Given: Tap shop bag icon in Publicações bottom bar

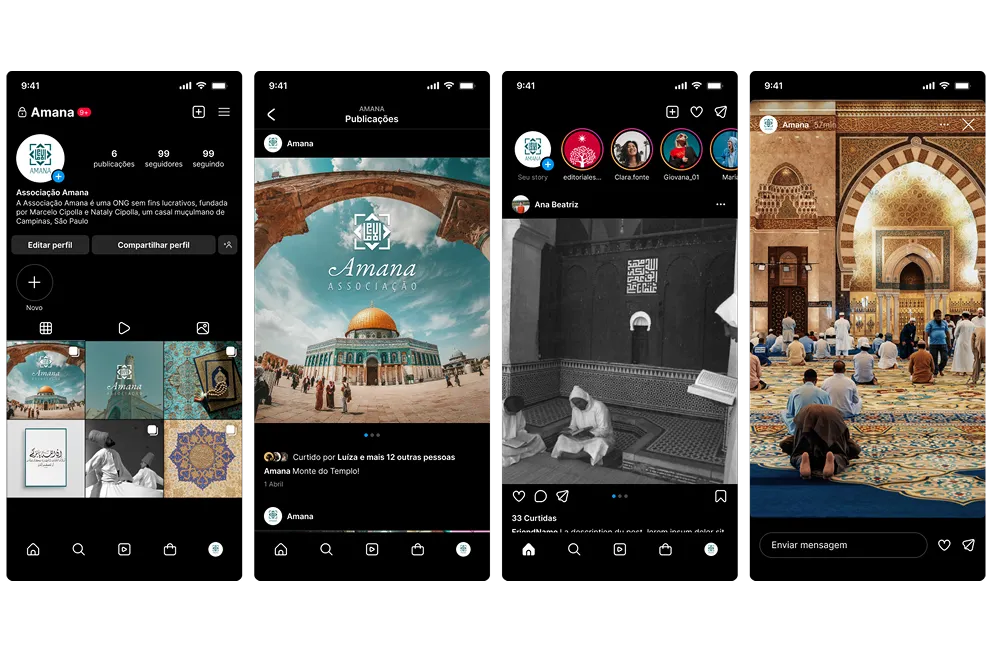Looking at the screenshot, I should click(x=418, y=549).
